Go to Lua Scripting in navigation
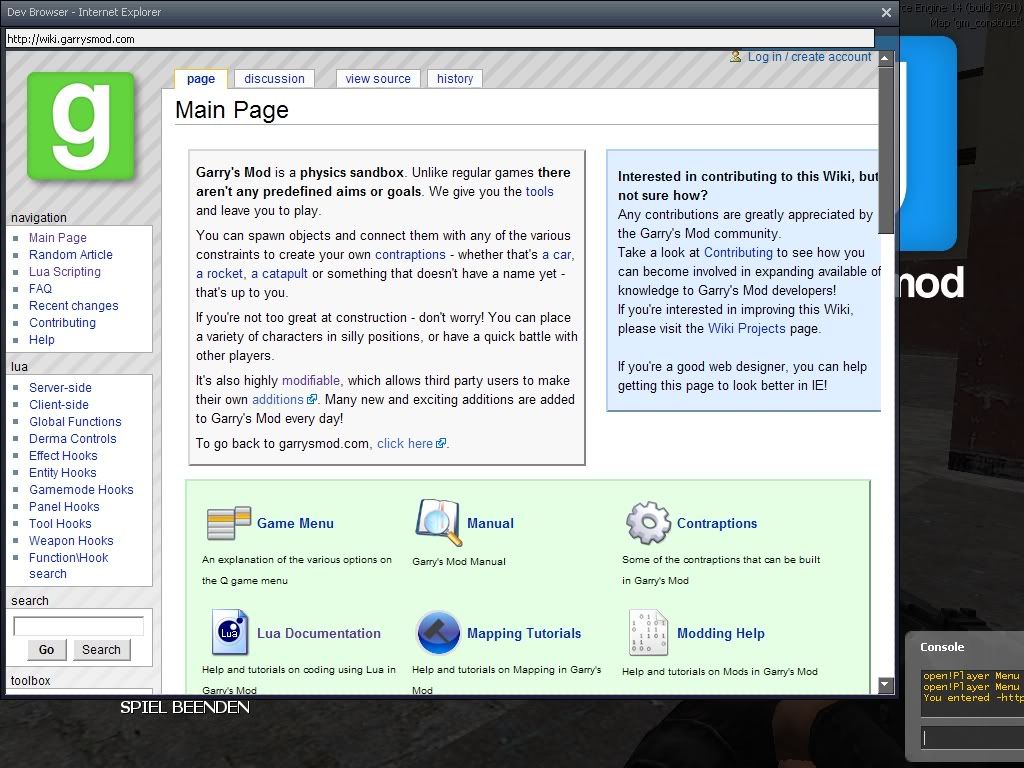1024x768 pixels. [65, 272]
